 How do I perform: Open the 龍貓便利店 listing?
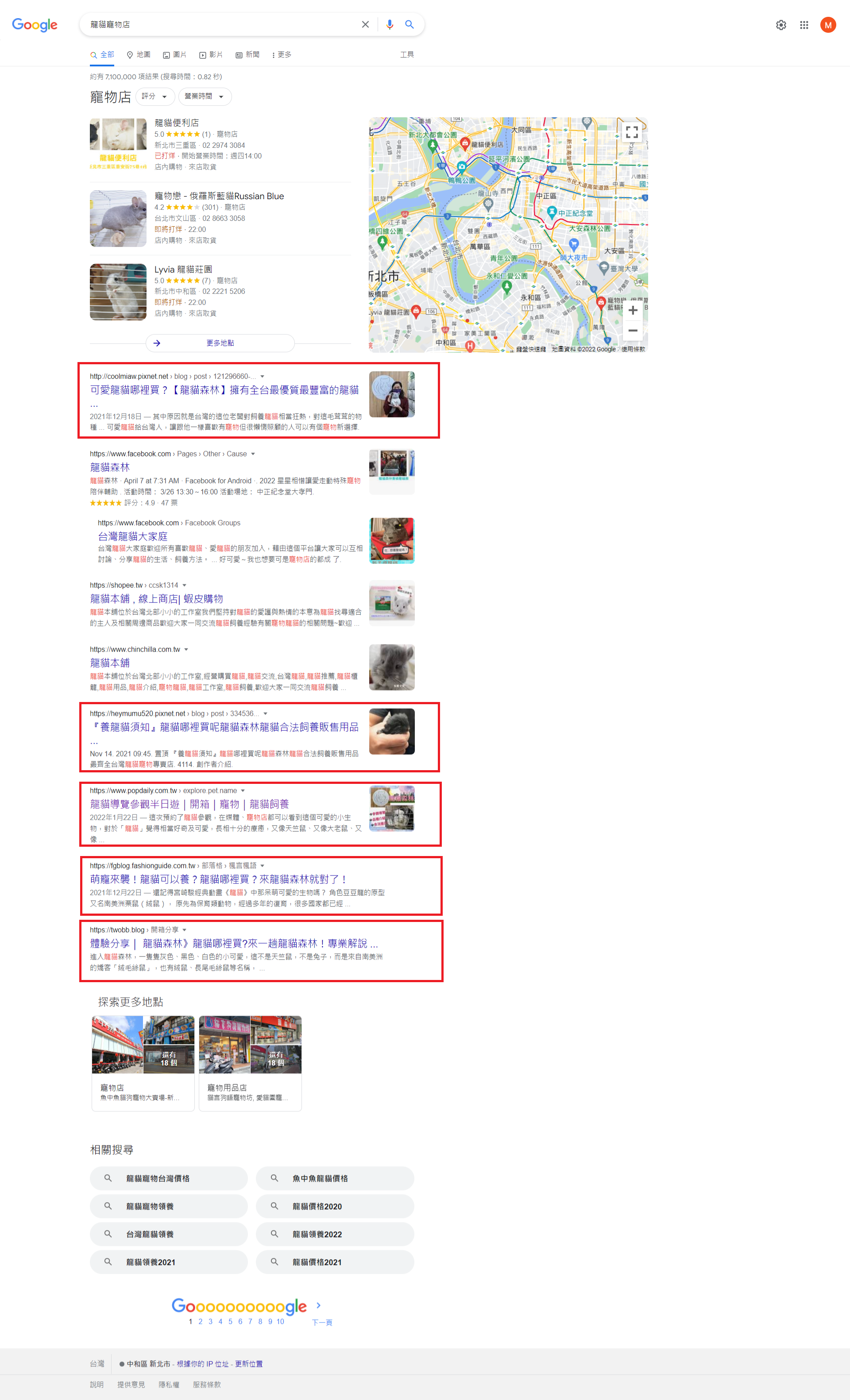(177, 123)
